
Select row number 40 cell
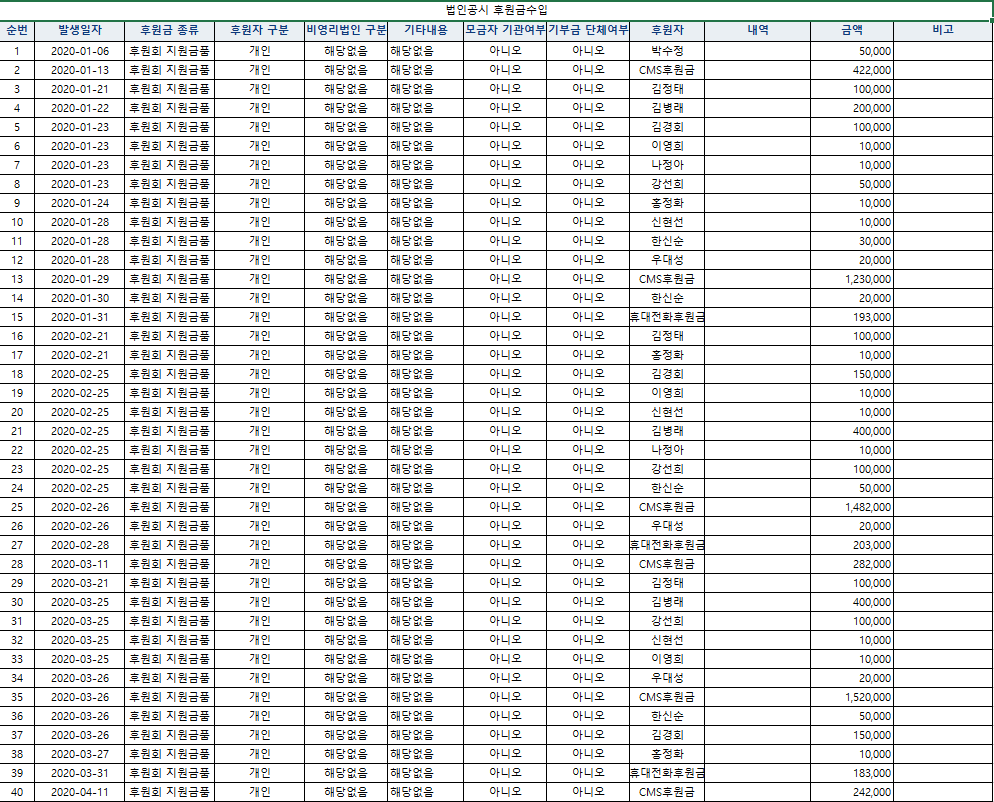[17, 792]
